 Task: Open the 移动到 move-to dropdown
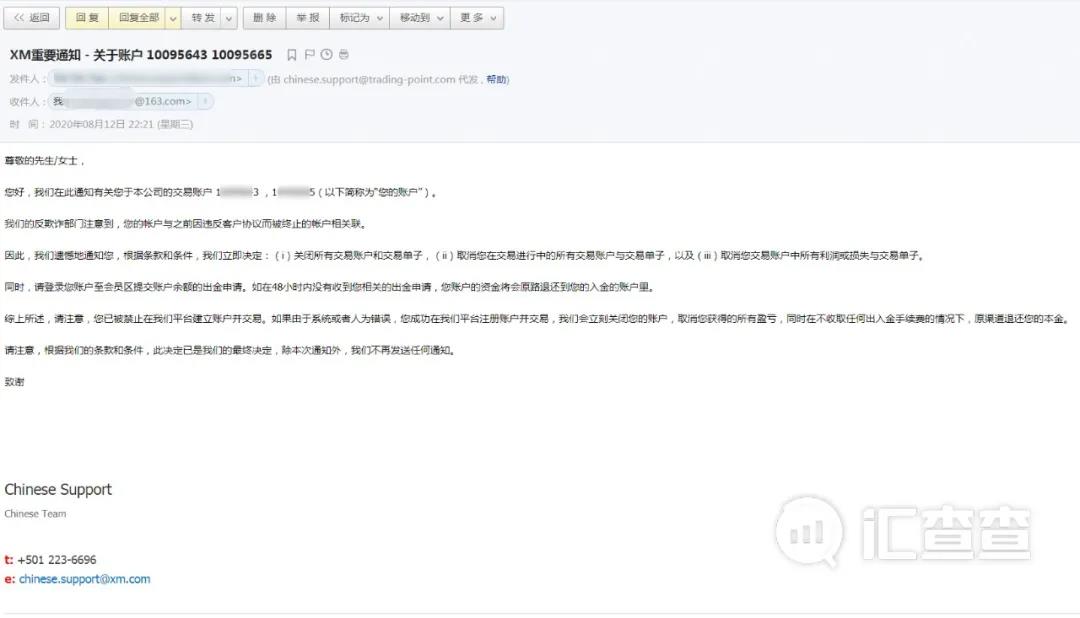tap(420, 18)
